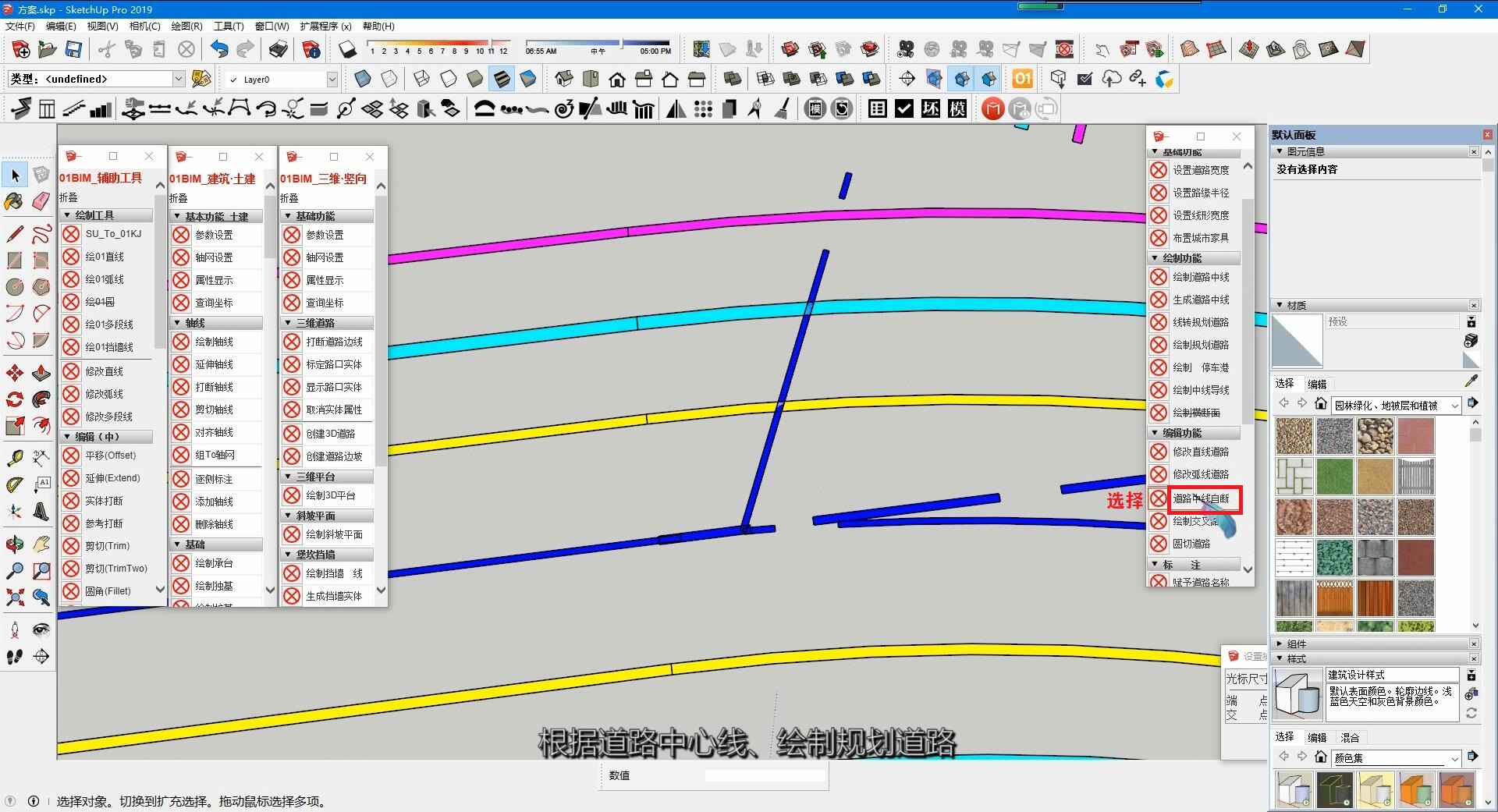Switch to materials 编辑 tab

pyautogui.click(x=1317, y=384)
